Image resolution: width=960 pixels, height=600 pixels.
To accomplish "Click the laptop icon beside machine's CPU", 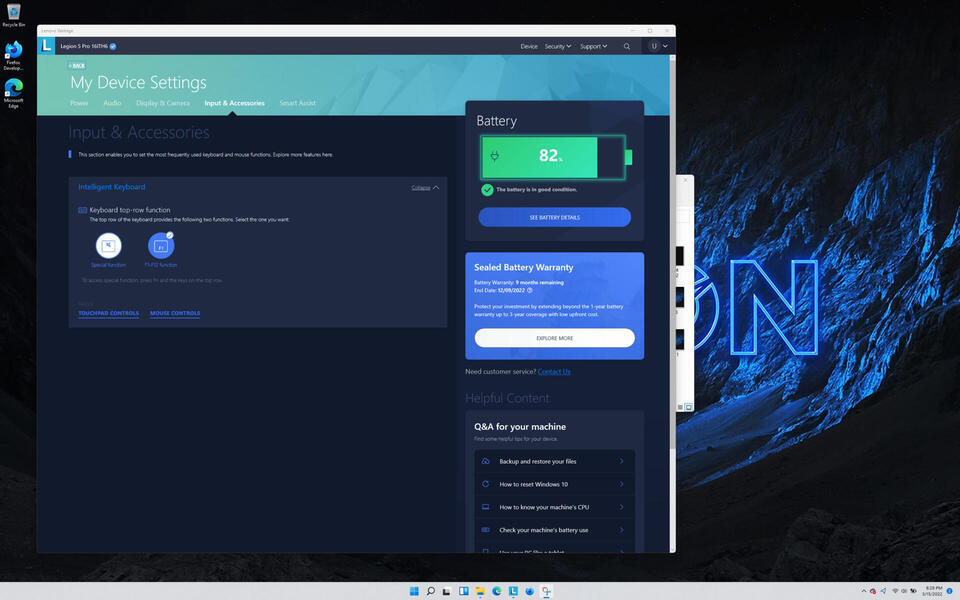I will (x=486, y=507).
